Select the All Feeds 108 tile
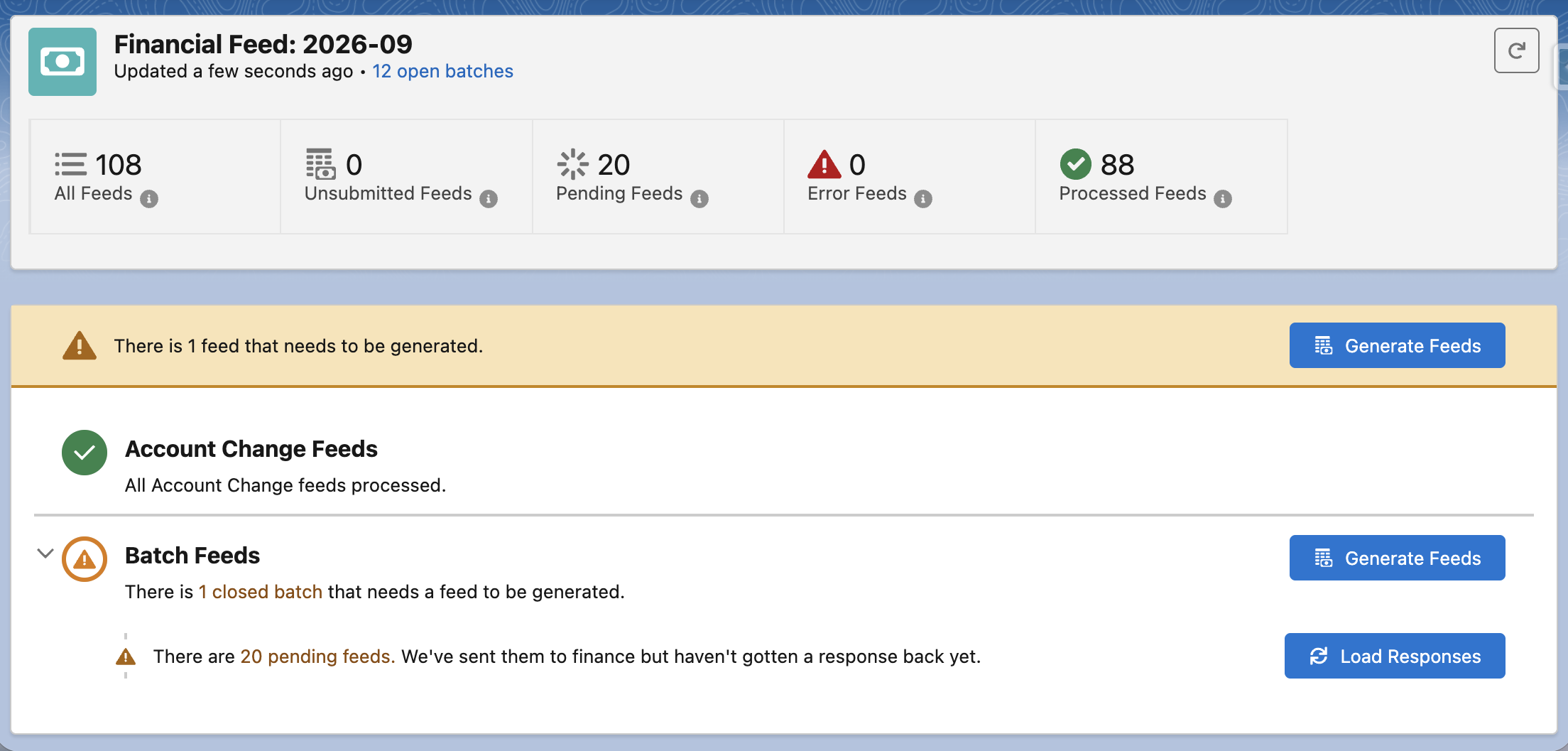 click(155, 176)
